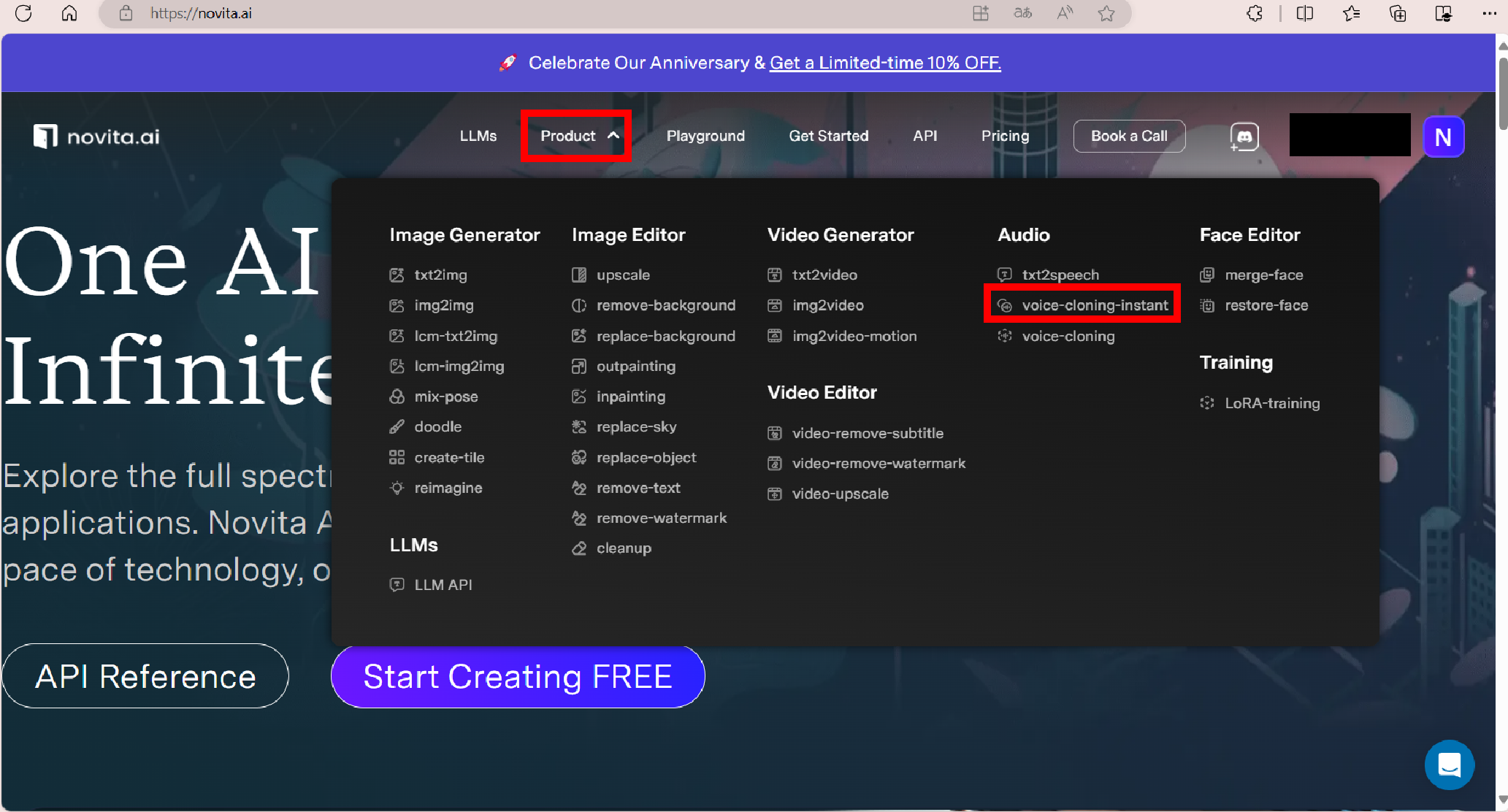Open LoRA-training under Training
The height and width of the screenshot is (812, 1508).
click(1271, 403)
